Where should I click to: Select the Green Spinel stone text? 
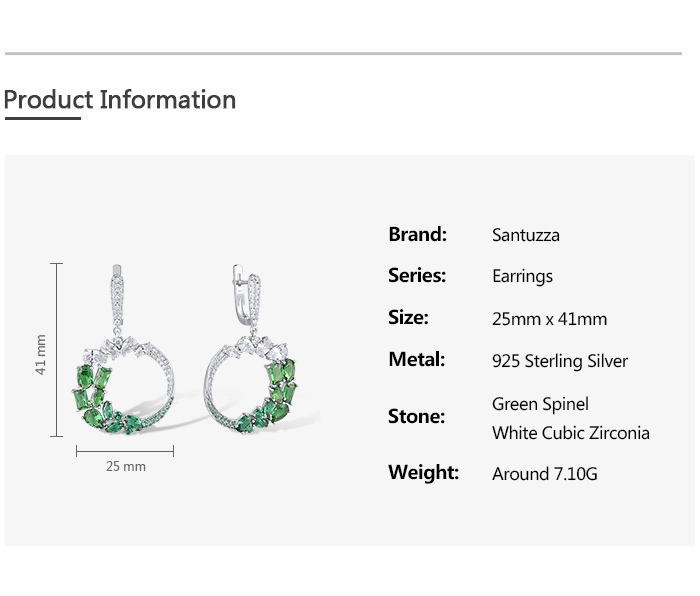click(x=540, y=404)
